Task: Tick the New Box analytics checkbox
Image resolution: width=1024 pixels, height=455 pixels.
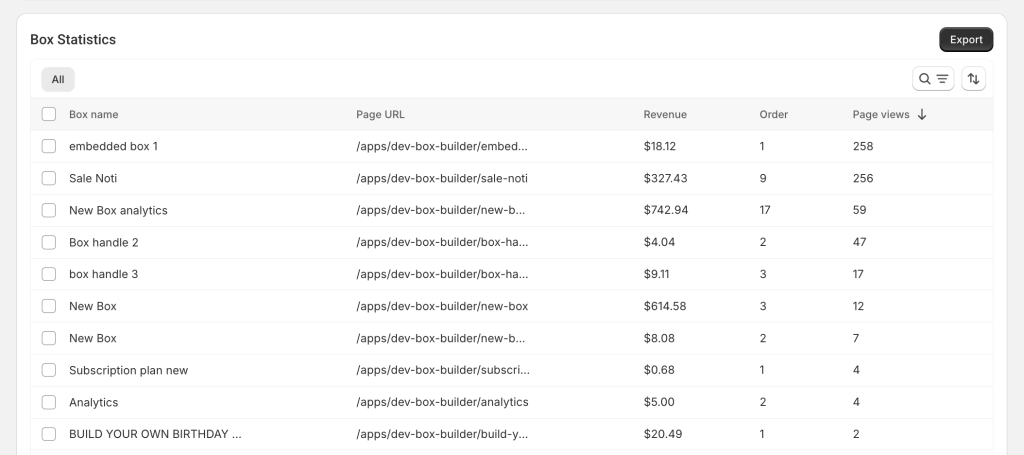Action: pos(49,210)
